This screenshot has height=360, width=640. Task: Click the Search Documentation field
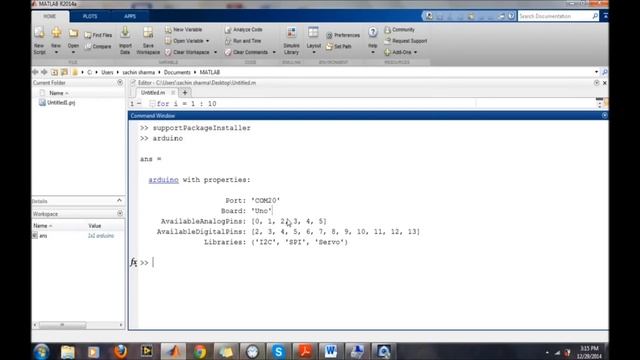coord(555,16)
